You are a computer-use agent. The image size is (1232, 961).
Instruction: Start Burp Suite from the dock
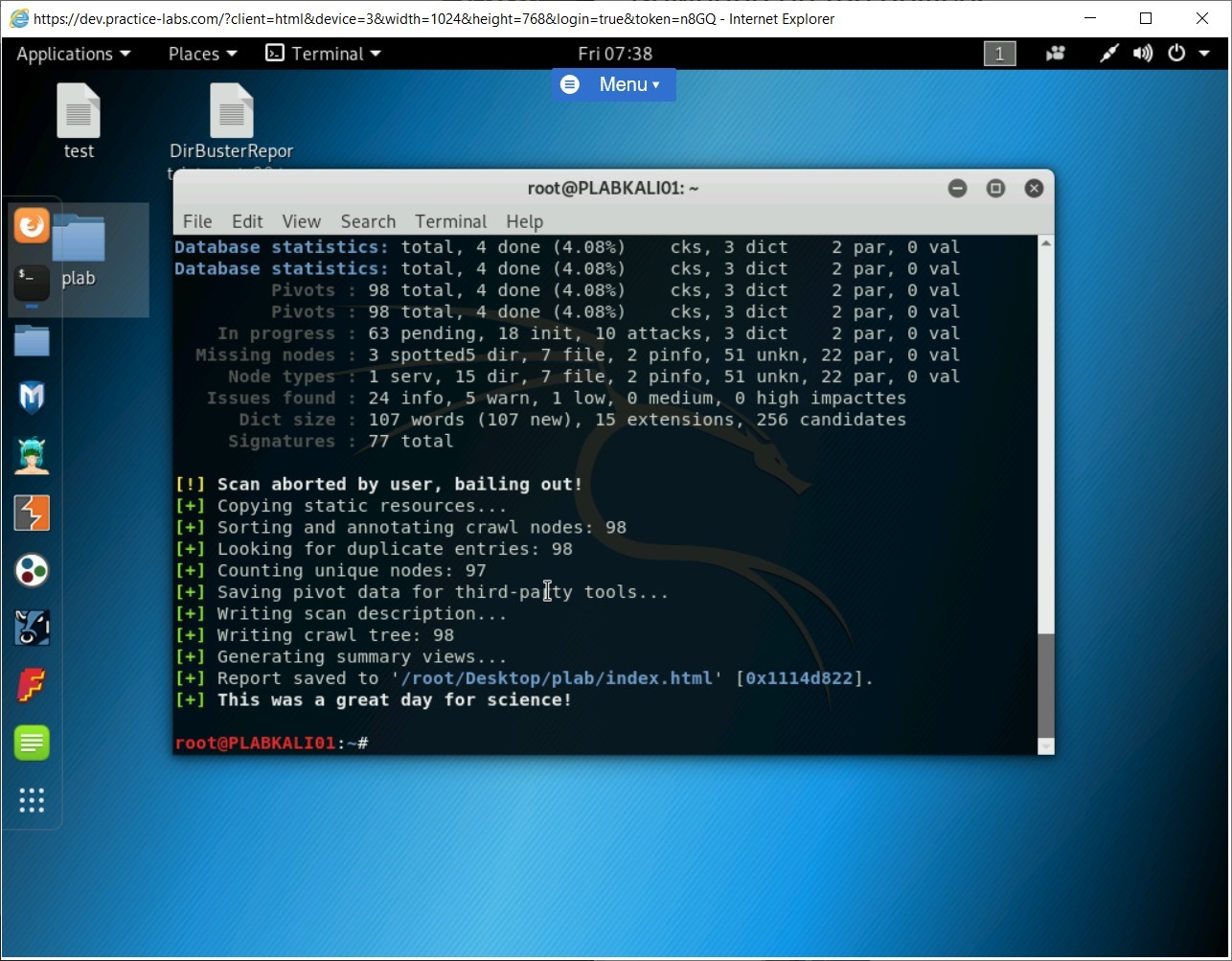pyautogui.click(x=32, y=513)
